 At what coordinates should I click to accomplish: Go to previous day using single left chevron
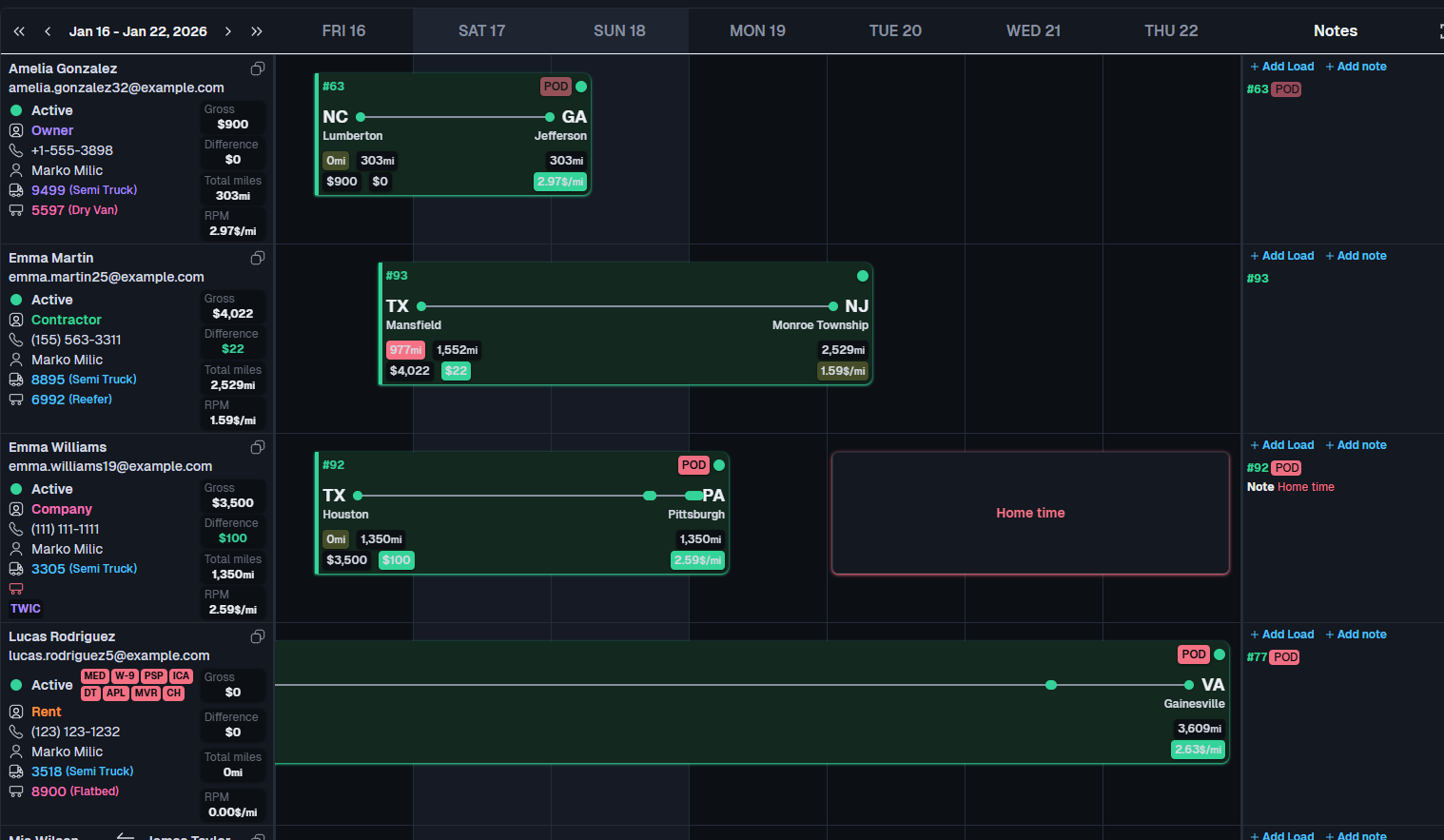click(x=48, y=31)
